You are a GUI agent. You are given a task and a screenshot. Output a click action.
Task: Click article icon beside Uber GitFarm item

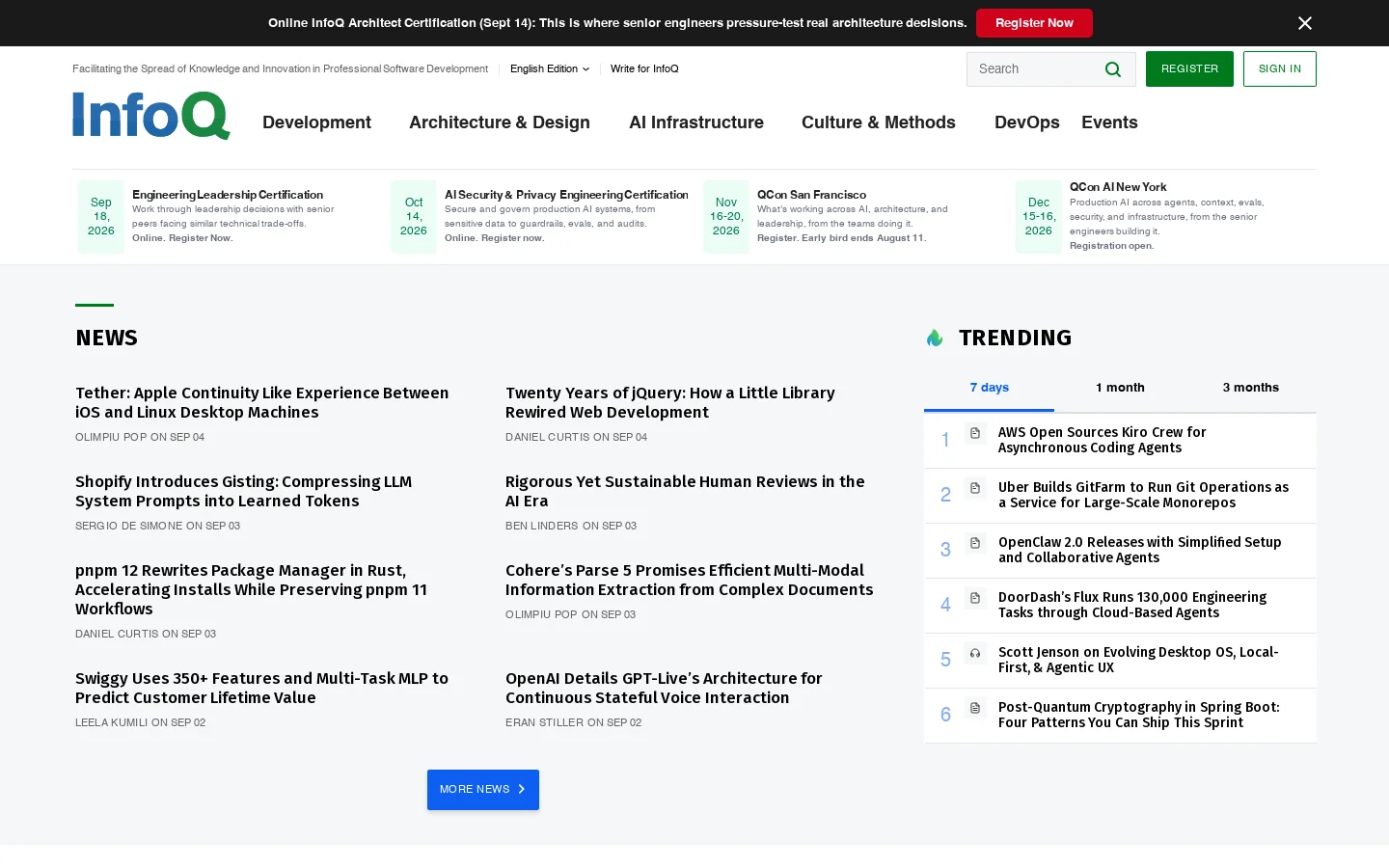[975, 488]
